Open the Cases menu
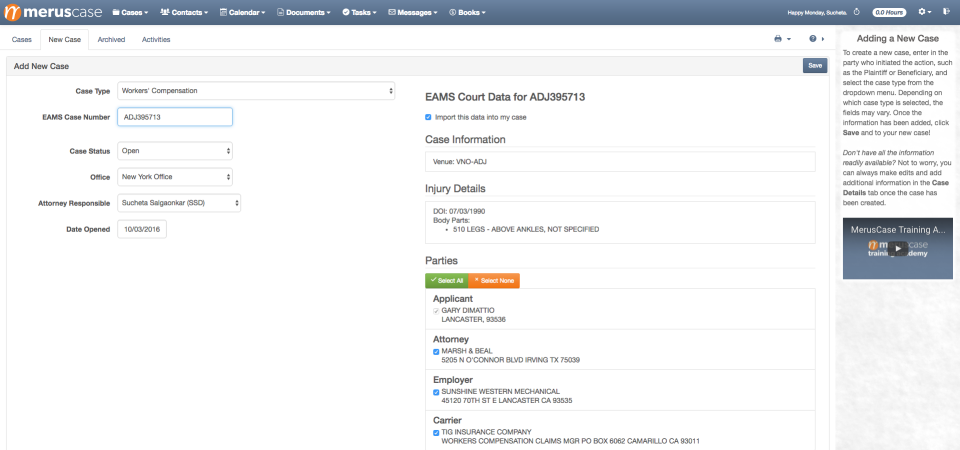 point(130,12)
